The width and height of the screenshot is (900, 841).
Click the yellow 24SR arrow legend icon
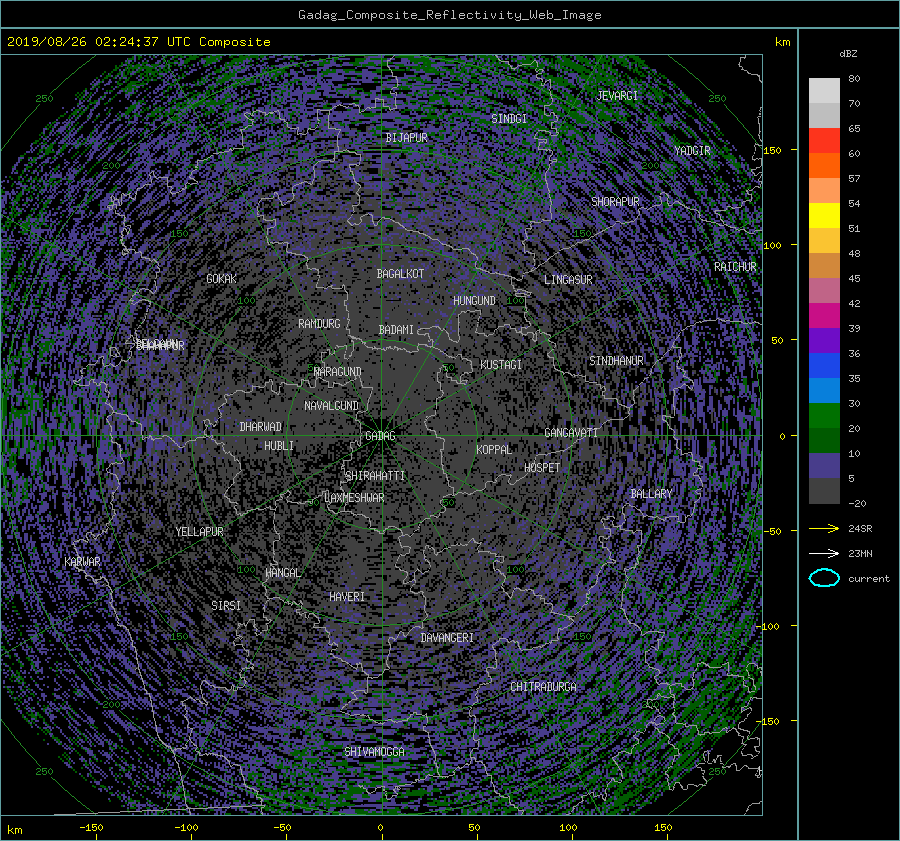[824, 528]
